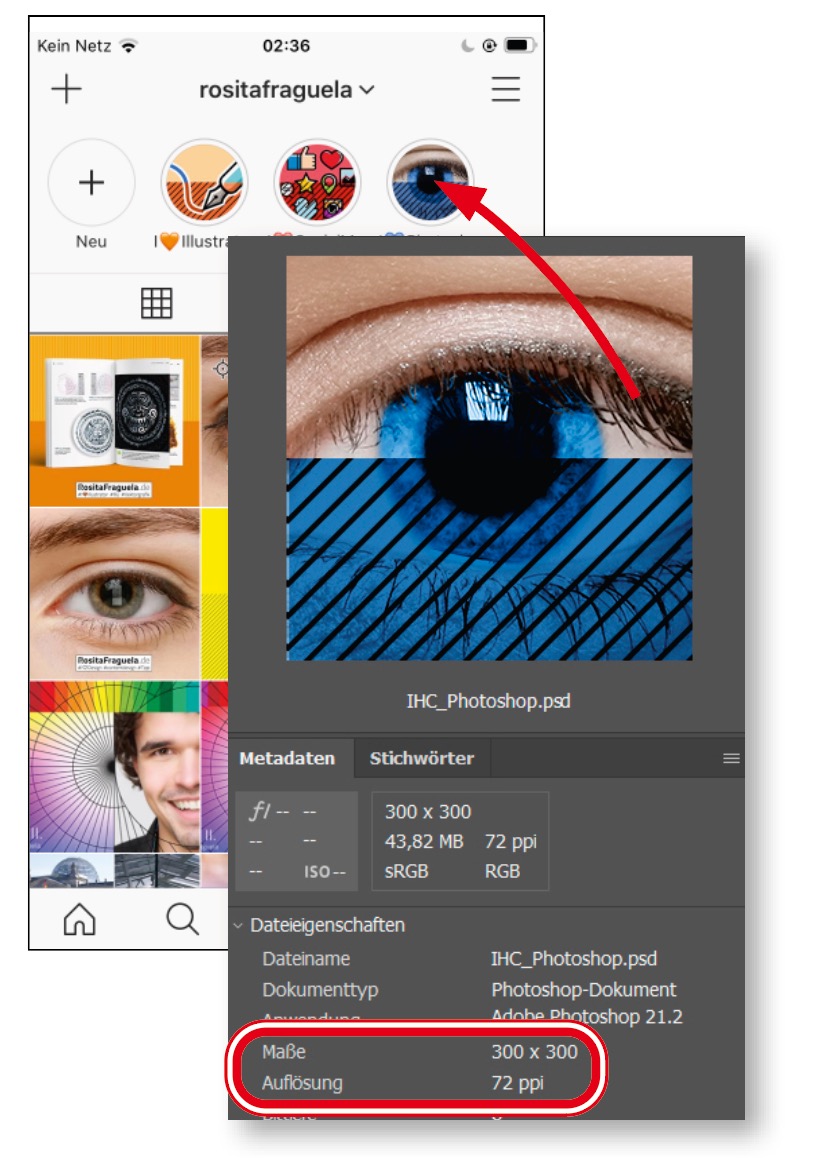Image resolution: width=816 pixels, height=1164 pixels.
Task: Tap the plus icon in Instagram header
Action: click(x=66, y=89)
